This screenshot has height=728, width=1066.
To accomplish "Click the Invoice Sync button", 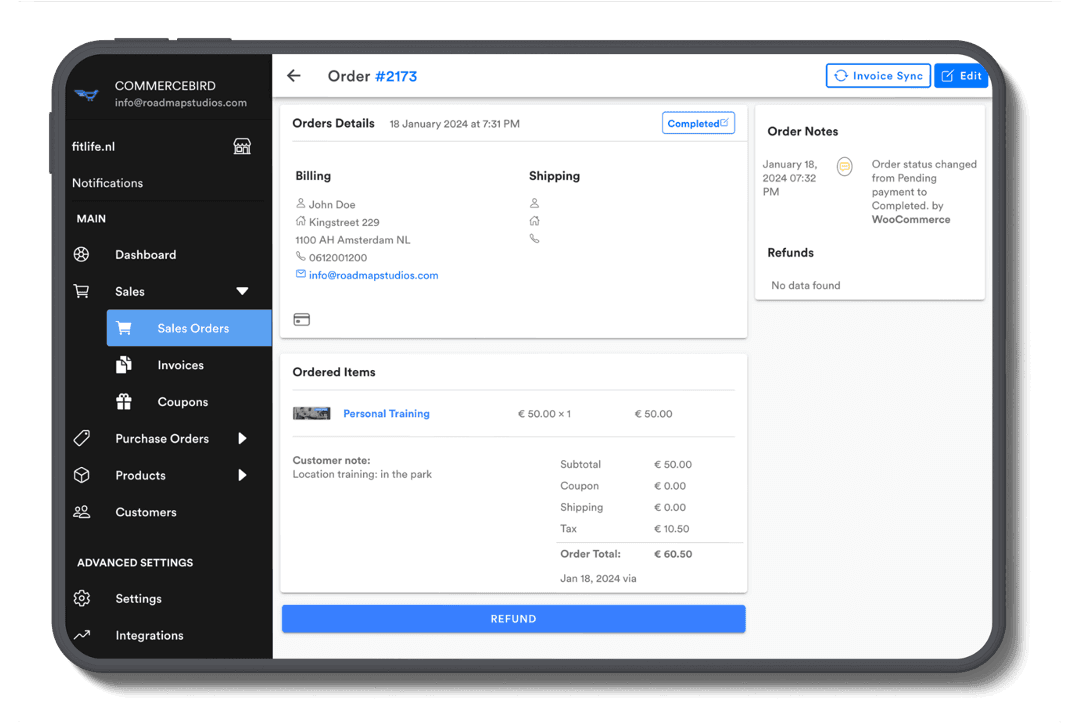I will [x=878, y=75].
